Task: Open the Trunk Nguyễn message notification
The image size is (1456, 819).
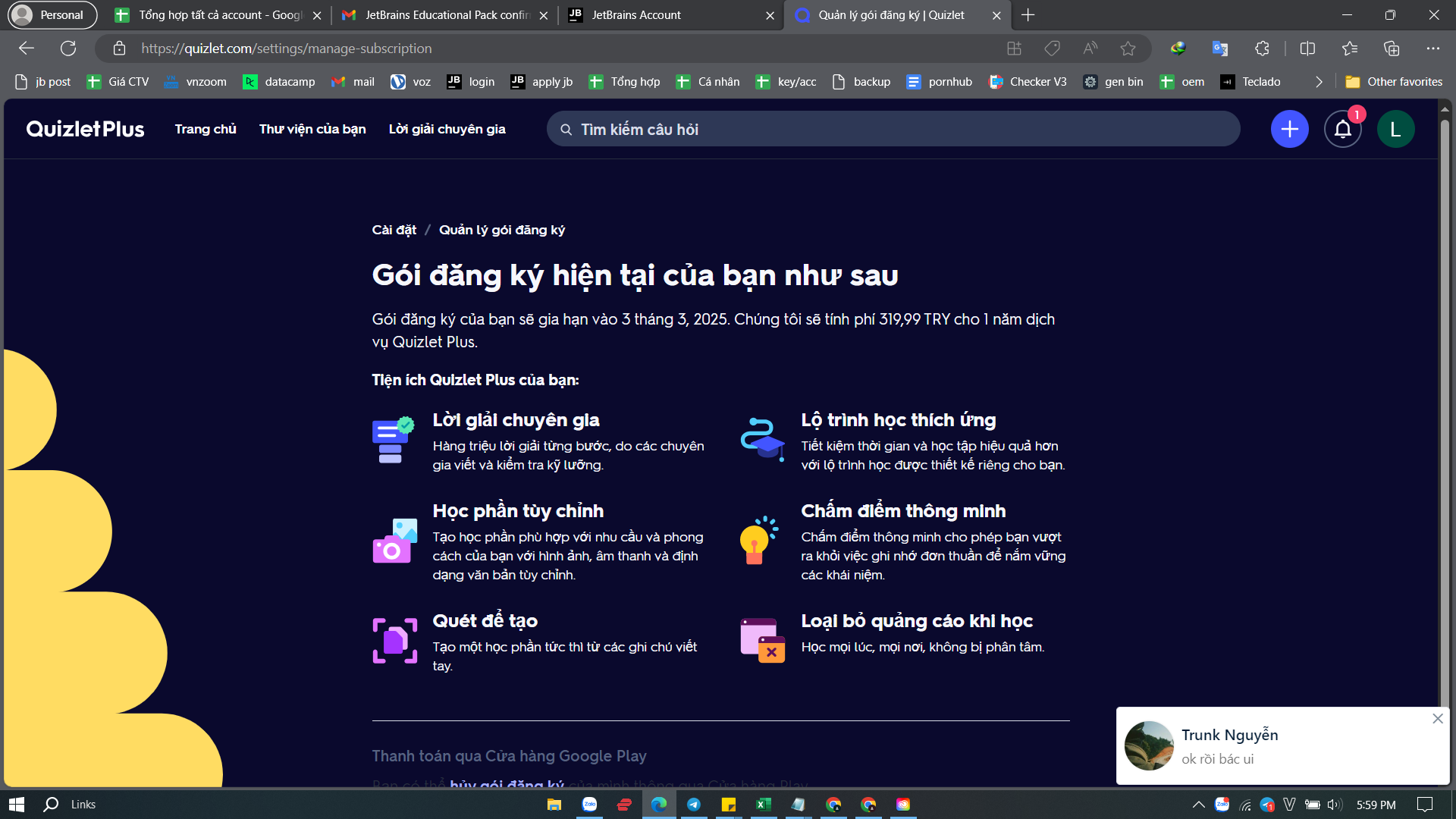Action: point(1282,746)
